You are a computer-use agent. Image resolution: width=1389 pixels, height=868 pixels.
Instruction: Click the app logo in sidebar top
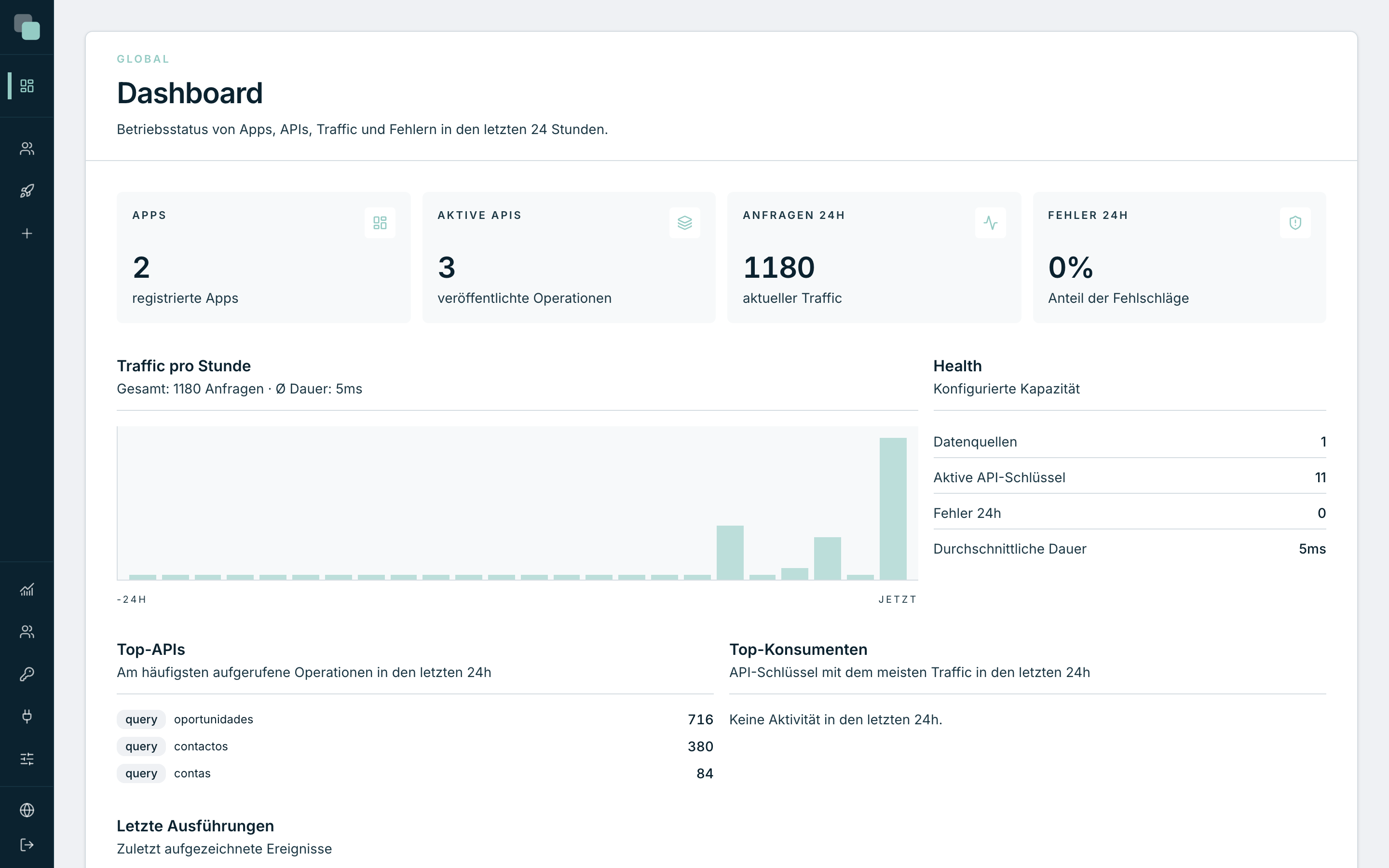coord(27,27)
